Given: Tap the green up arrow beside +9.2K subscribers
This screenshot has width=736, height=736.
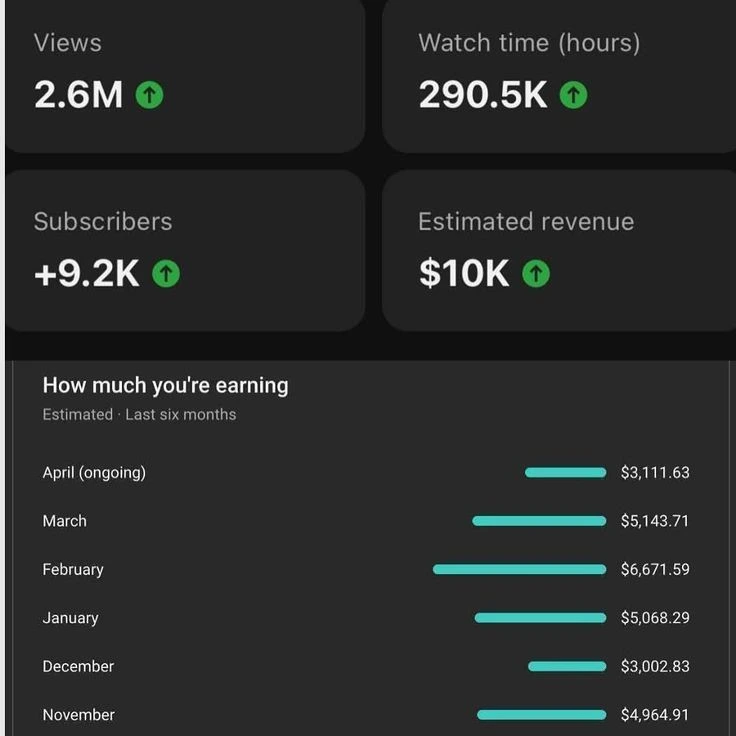Looking at the screenshot, I should pyautogui.click(x=166, y=274).
